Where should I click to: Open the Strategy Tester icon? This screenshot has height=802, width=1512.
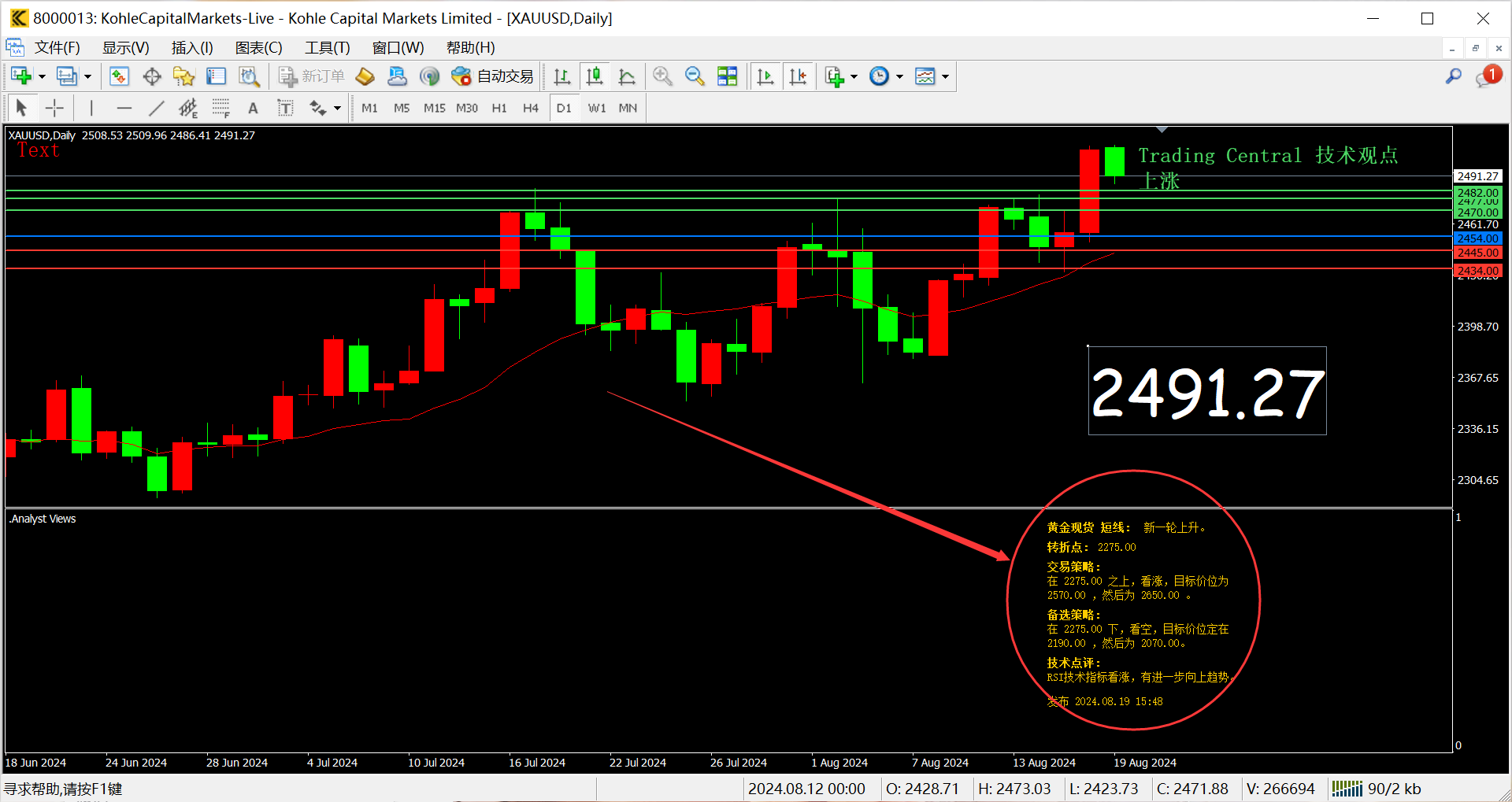[x=249, y=76]
